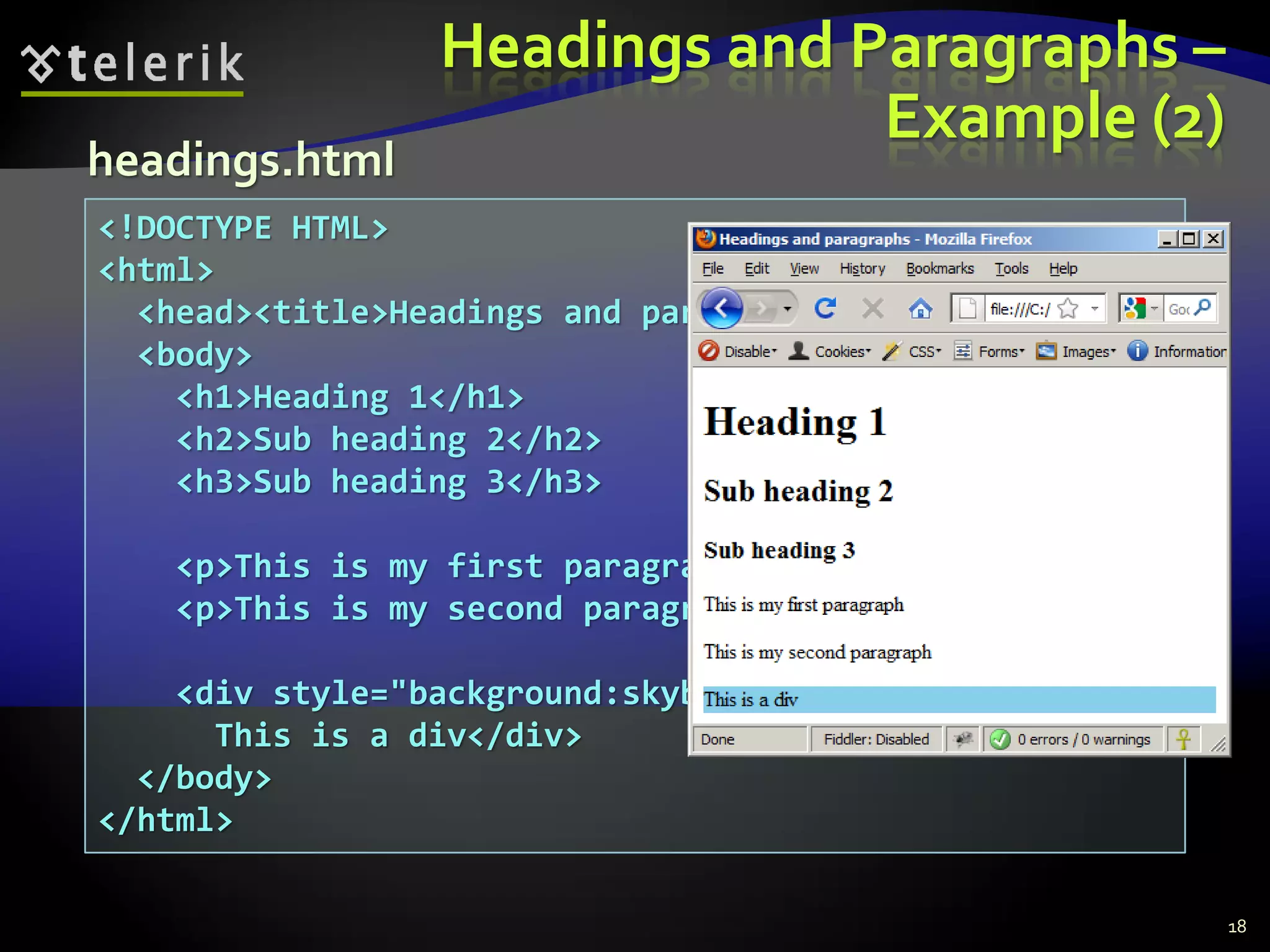This screenshot has height=952, width=1270.
Task: Open the Forms dropdown in developer toolbar
Action: (1001, 351)
